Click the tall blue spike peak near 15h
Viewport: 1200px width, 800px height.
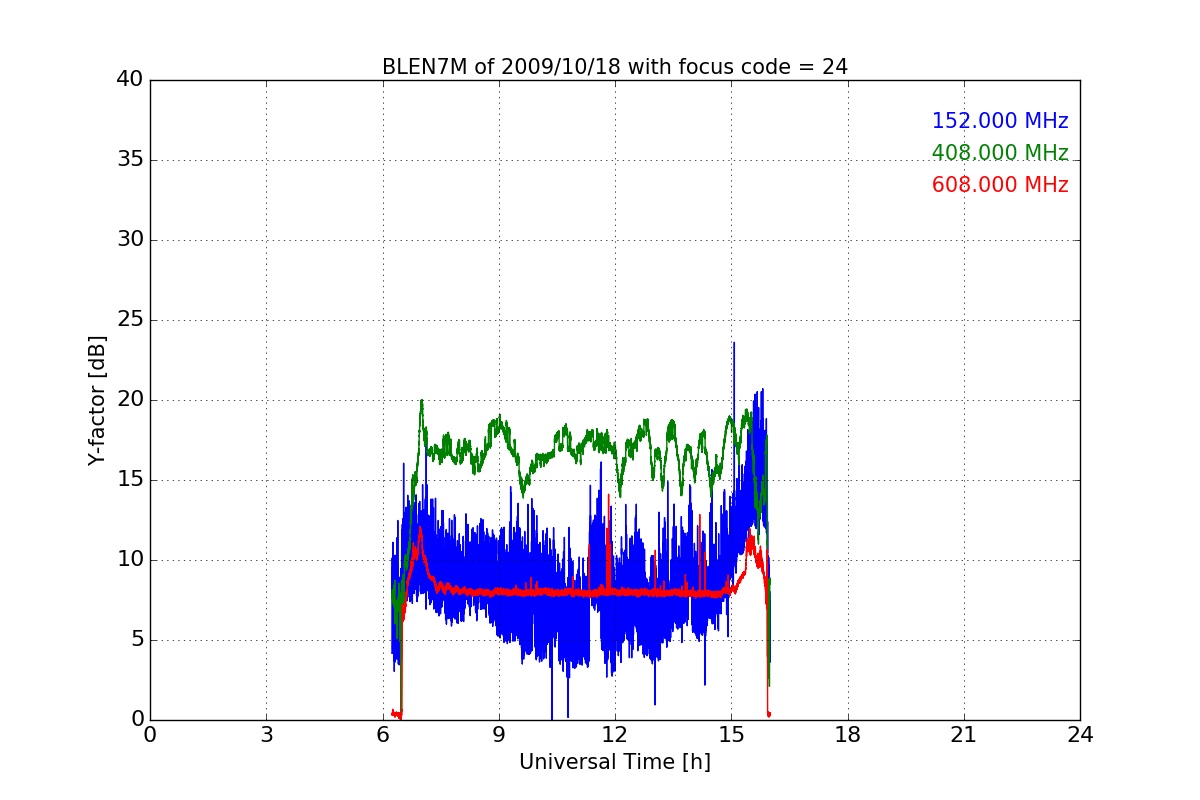tap(734, 344)
